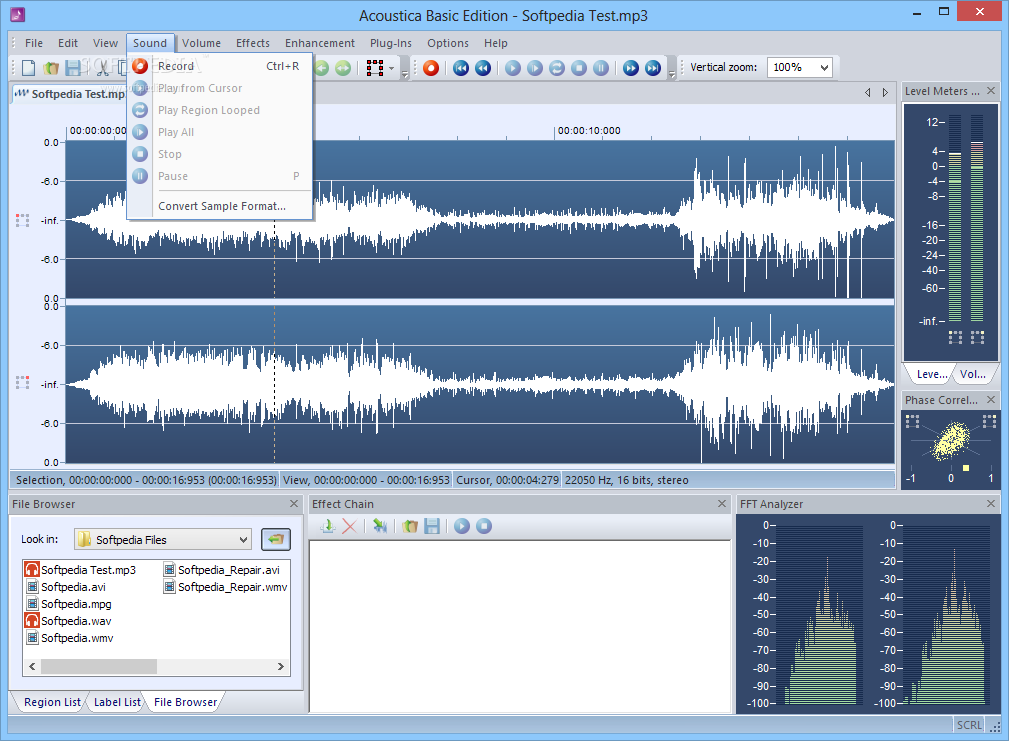Image resolution: width=1009 pixels, height=741 pixels.
Task: Click the add effect icon in Effect Chain
Action: (328, 526)
